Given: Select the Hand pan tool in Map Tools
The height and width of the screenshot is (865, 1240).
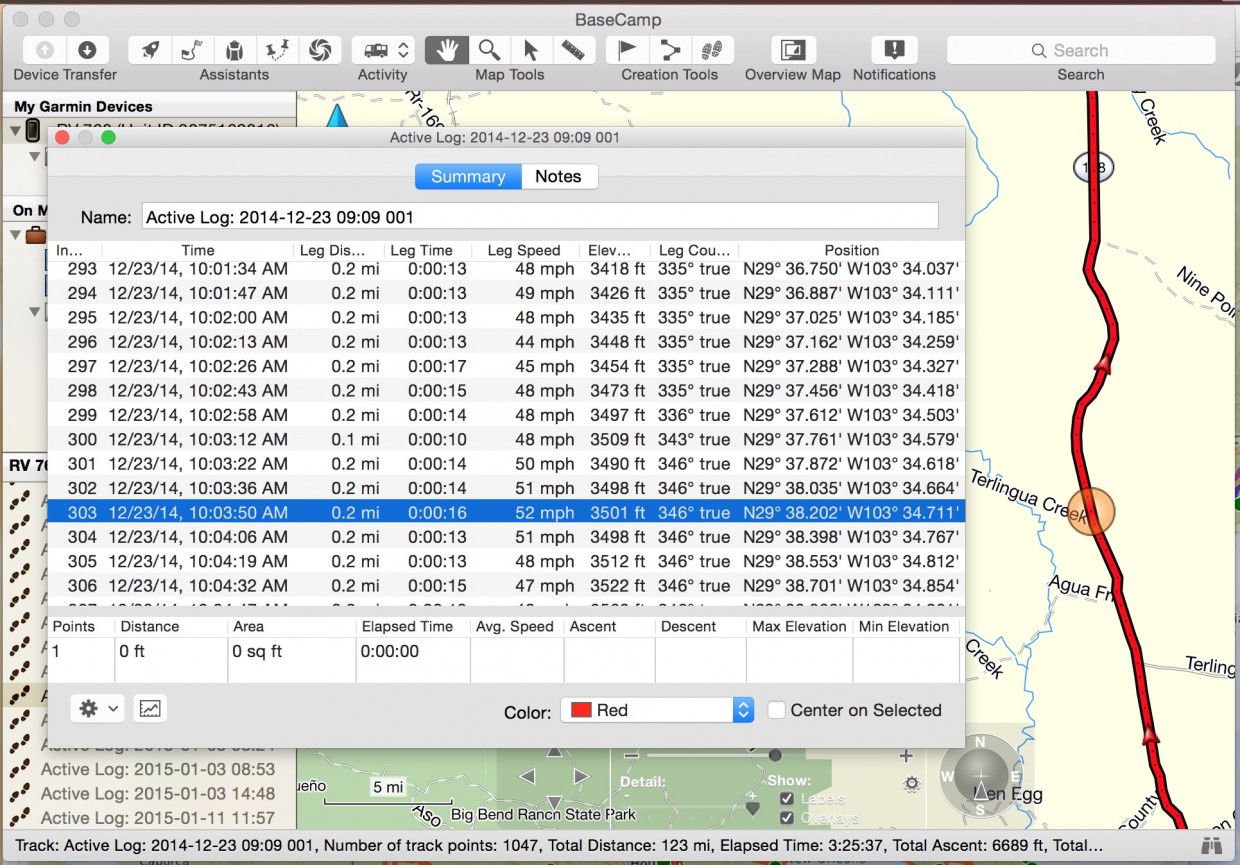Looking at the screenshot, I should pyautogui.click(x=447, y=50).
